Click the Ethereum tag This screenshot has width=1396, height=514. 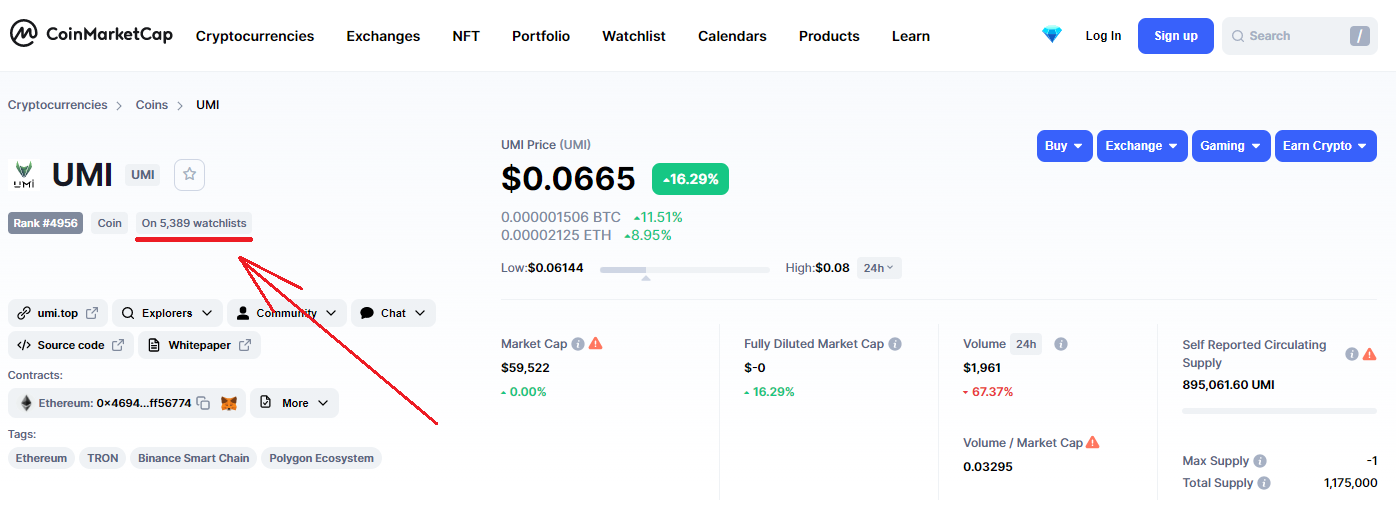pyautogui.click(x=42, y=458)
